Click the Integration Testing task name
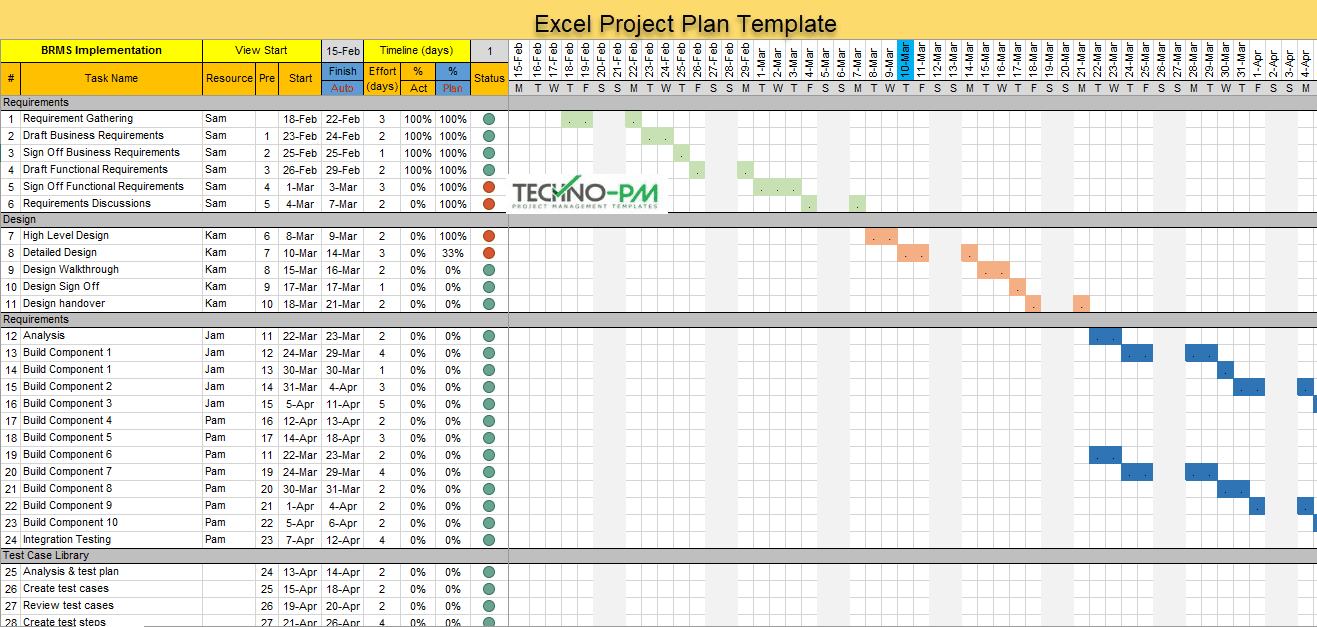The image size is (1317, 627). [x=67, y=540]
